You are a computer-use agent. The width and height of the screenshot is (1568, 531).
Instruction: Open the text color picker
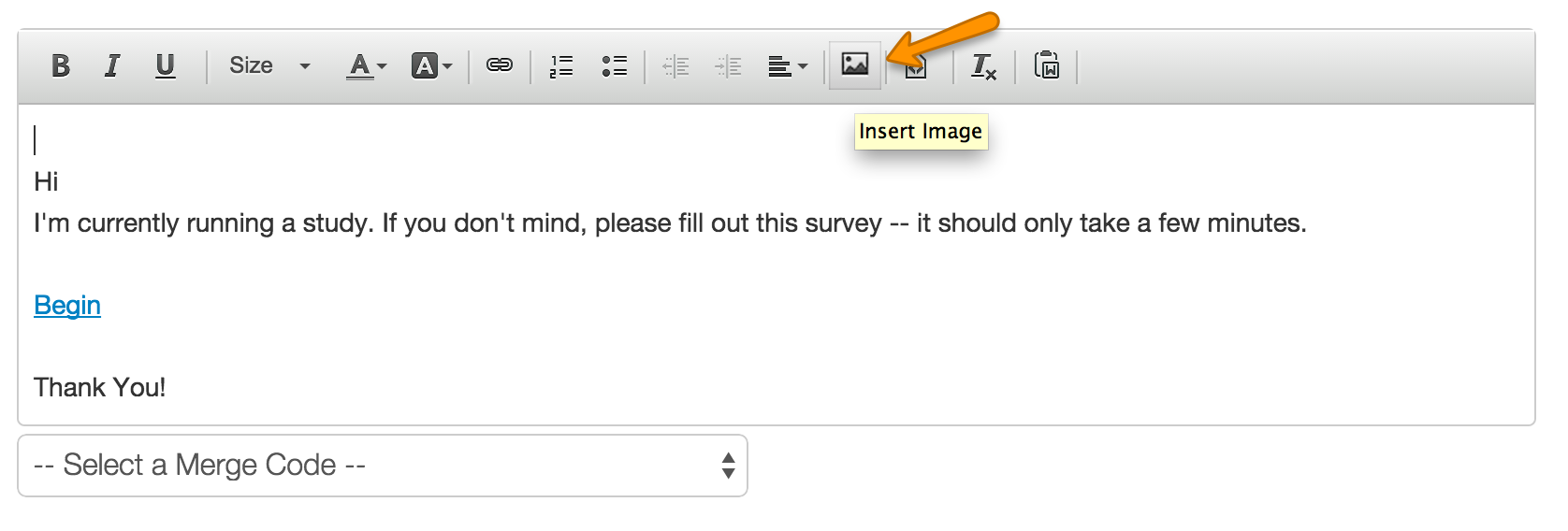[366, 65]
